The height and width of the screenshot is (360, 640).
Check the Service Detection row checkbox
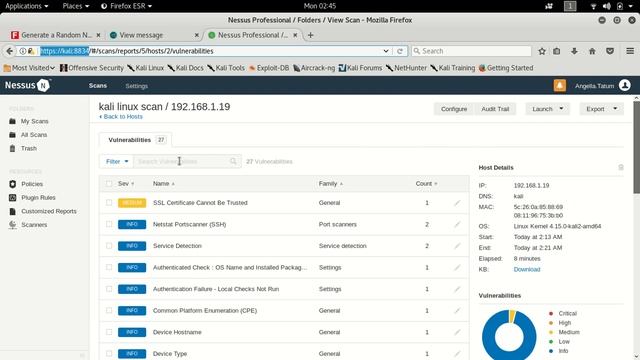pyautogui.click(x=109, y=246)
